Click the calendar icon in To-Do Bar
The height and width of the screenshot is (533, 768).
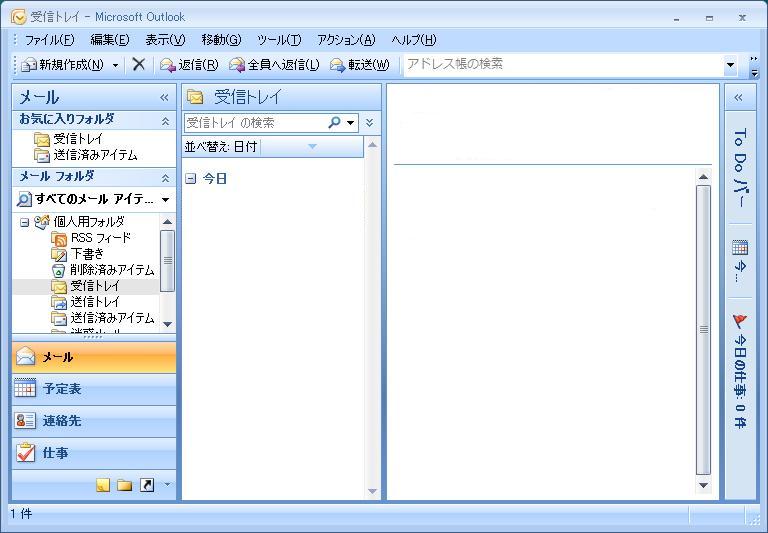(740, 247)
